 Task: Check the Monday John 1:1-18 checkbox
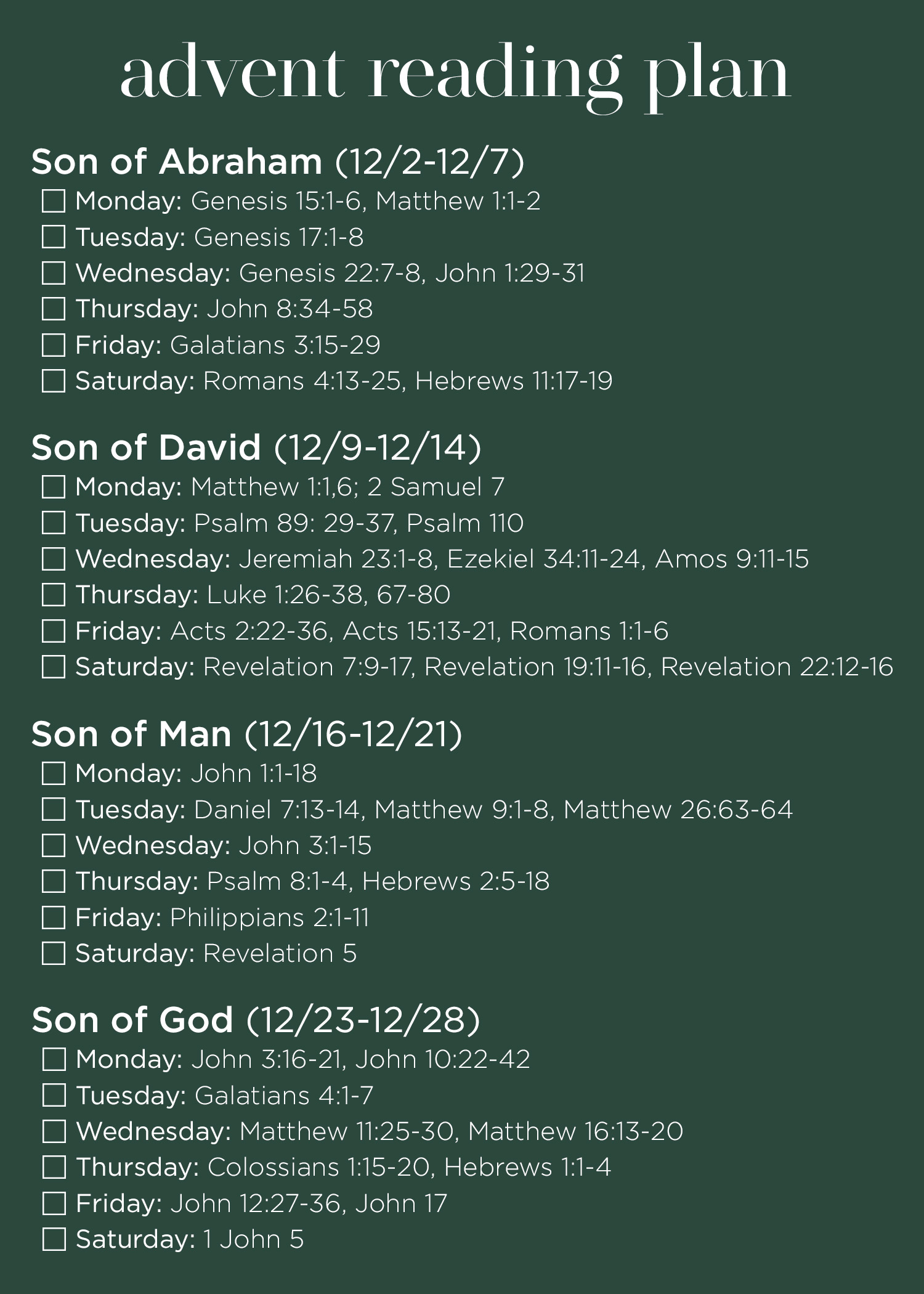[54, 773]
